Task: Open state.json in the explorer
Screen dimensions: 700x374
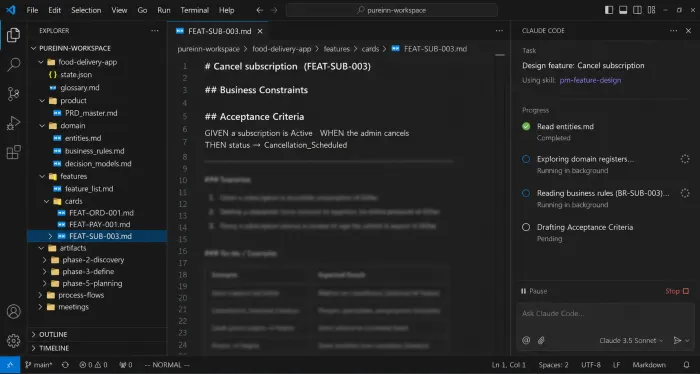Action: pos(76,75)
